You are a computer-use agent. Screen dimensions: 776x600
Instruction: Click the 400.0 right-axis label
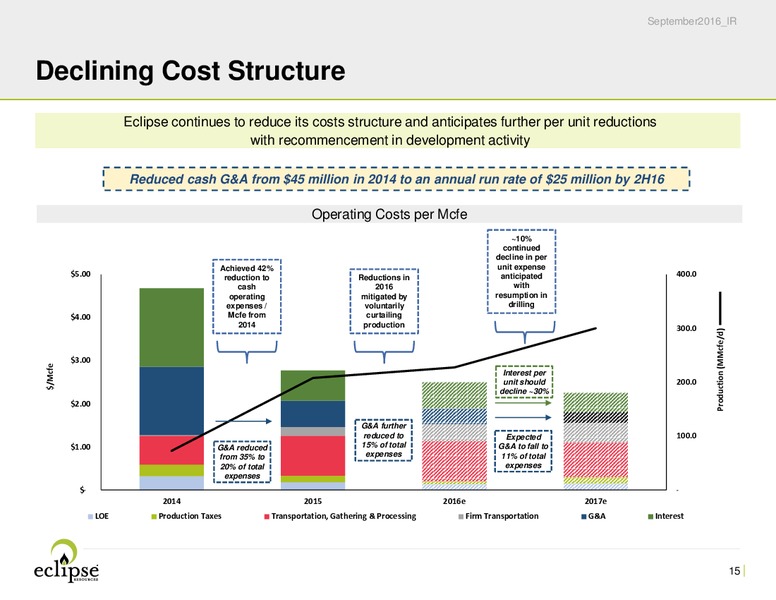[x=686, y=274]
